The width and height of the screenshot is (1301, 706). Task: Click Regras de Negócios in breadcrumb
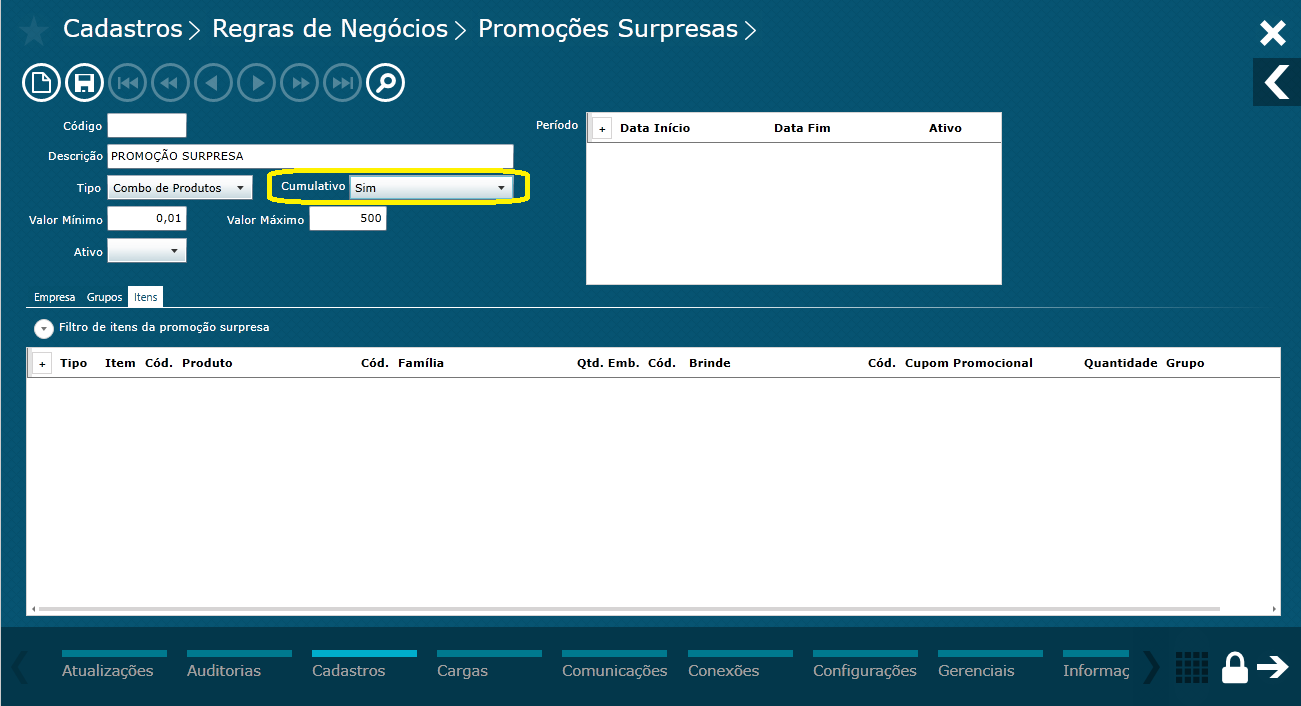(330, 29)
